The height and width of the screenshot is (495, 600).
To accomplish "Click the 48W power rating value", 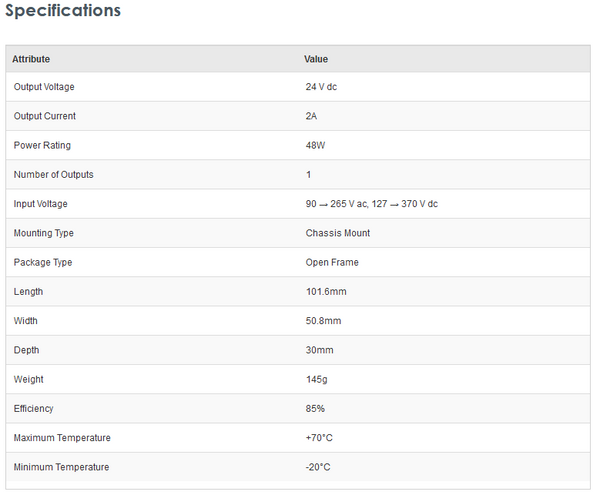I will coord(316,145).
